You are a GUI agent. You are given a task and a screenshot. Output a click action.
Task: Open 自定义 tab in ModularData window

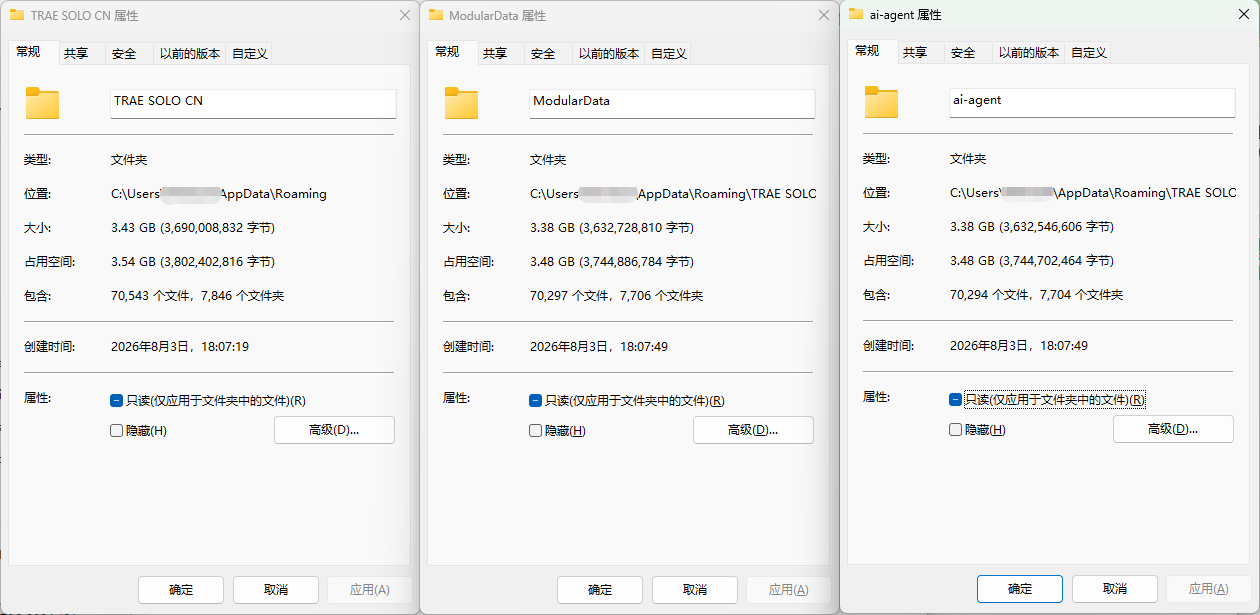coord(669,54)
